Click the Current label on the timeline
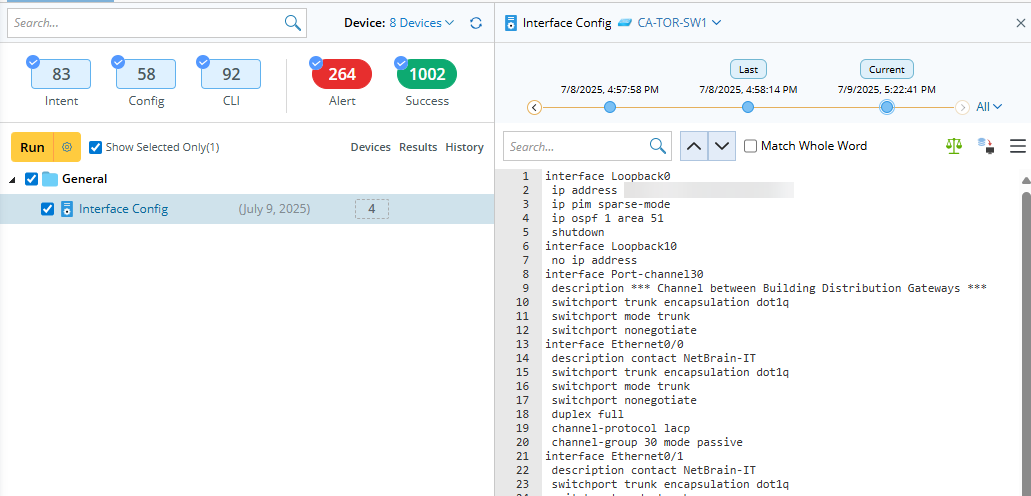The height and width of the screenshot is (496, 1031). coord(887,69)
